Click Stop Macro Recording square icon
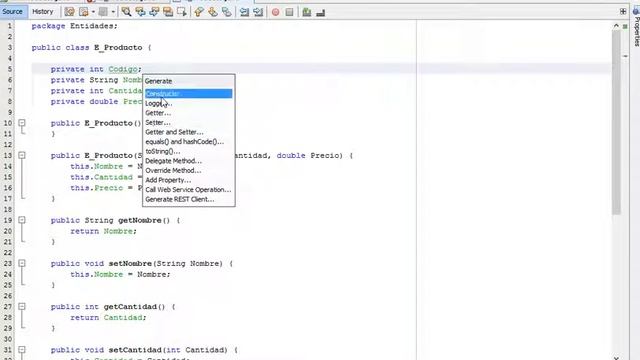The height and width of the screenshot is (360, 640). tap(289, 12)
